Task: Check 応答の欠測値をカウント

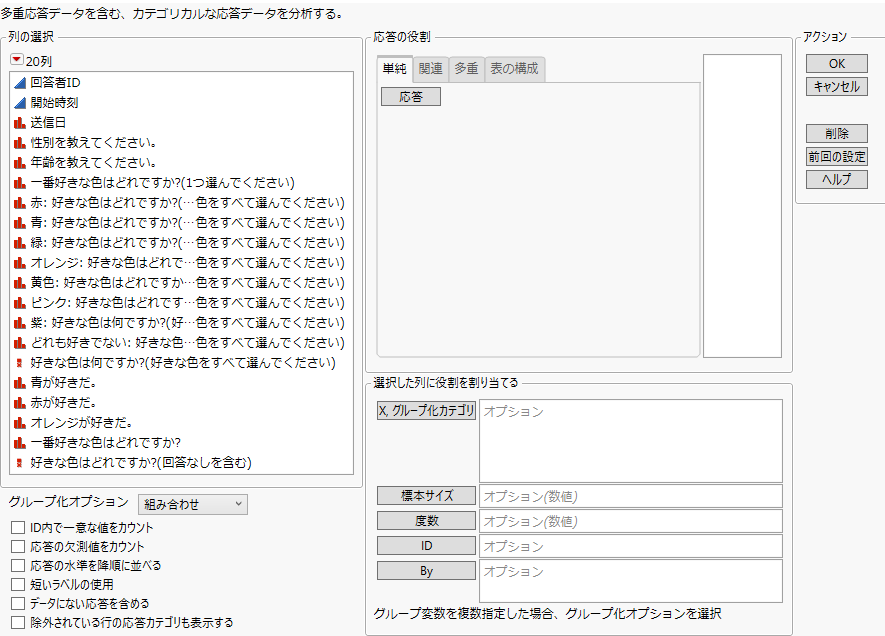Action: pyautogui.click(x=16, y=545)
